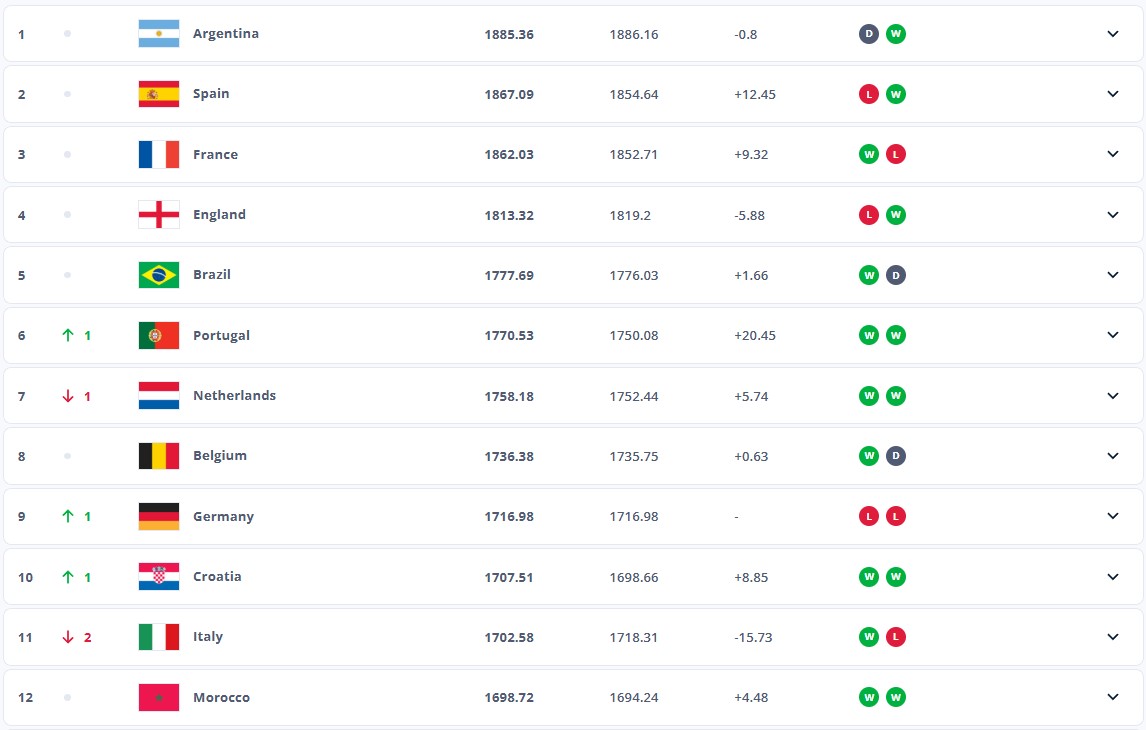Click Spain's total points 1867.09
The height and width of the screenshot is (730, 1146).
tap(509, 94)
